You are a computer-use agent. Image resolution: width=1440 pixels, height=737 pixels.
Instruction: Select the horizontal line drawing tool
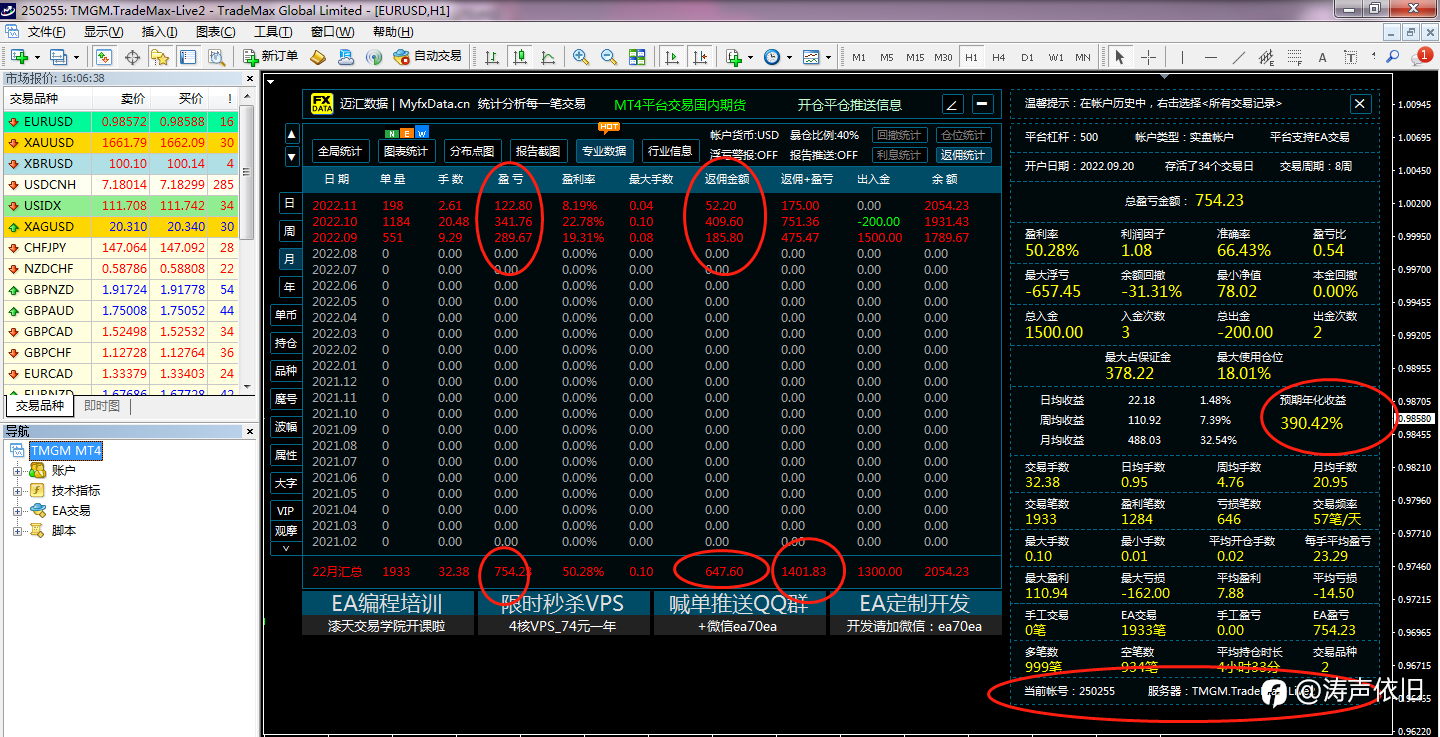[x=1211, y=57]
